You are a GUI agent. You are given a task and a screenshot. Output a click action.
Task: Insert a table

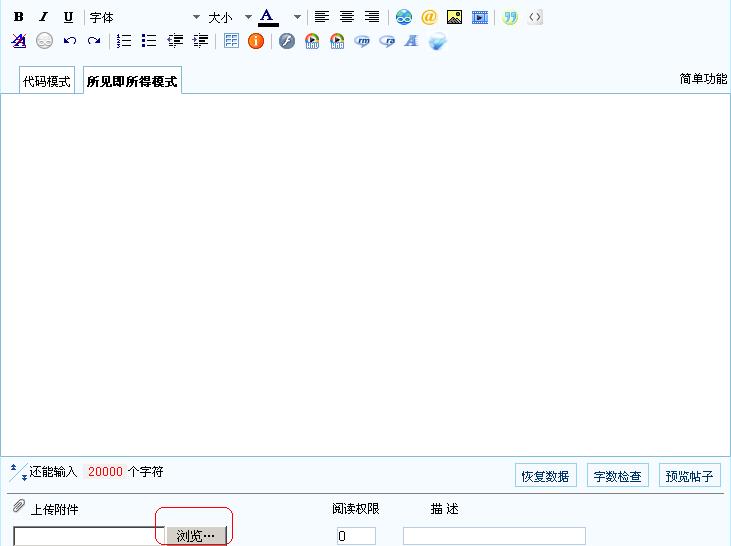tap(231, 41)
